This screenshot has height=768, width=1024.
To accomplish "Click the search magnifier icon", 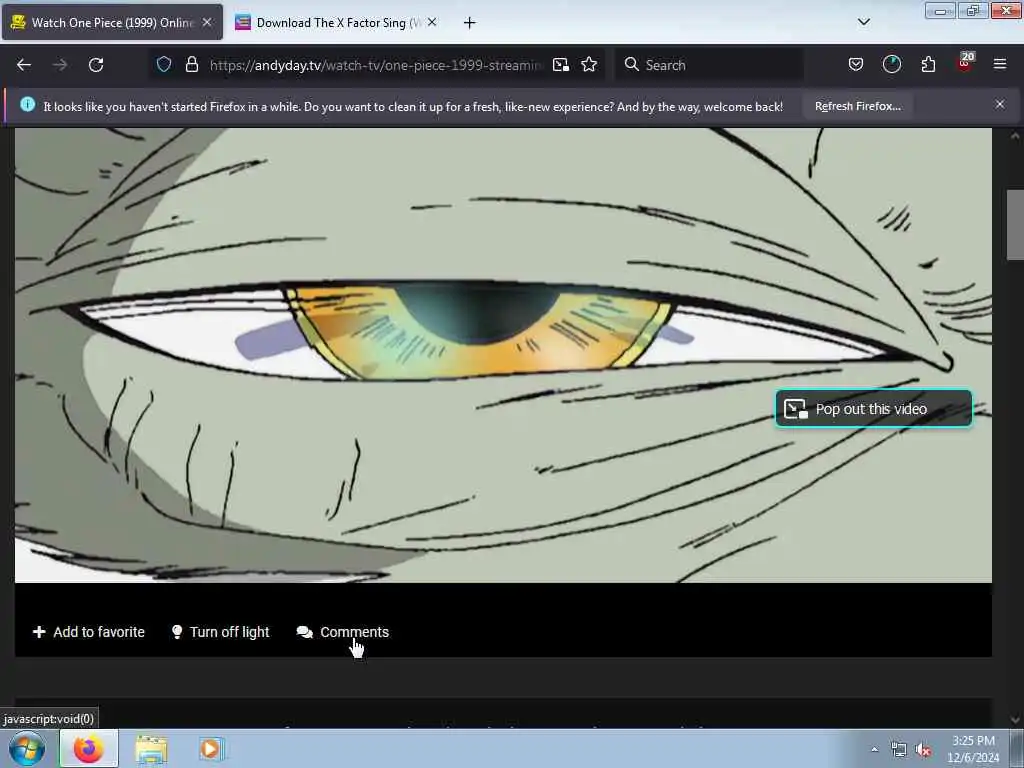I will (631, 64).
